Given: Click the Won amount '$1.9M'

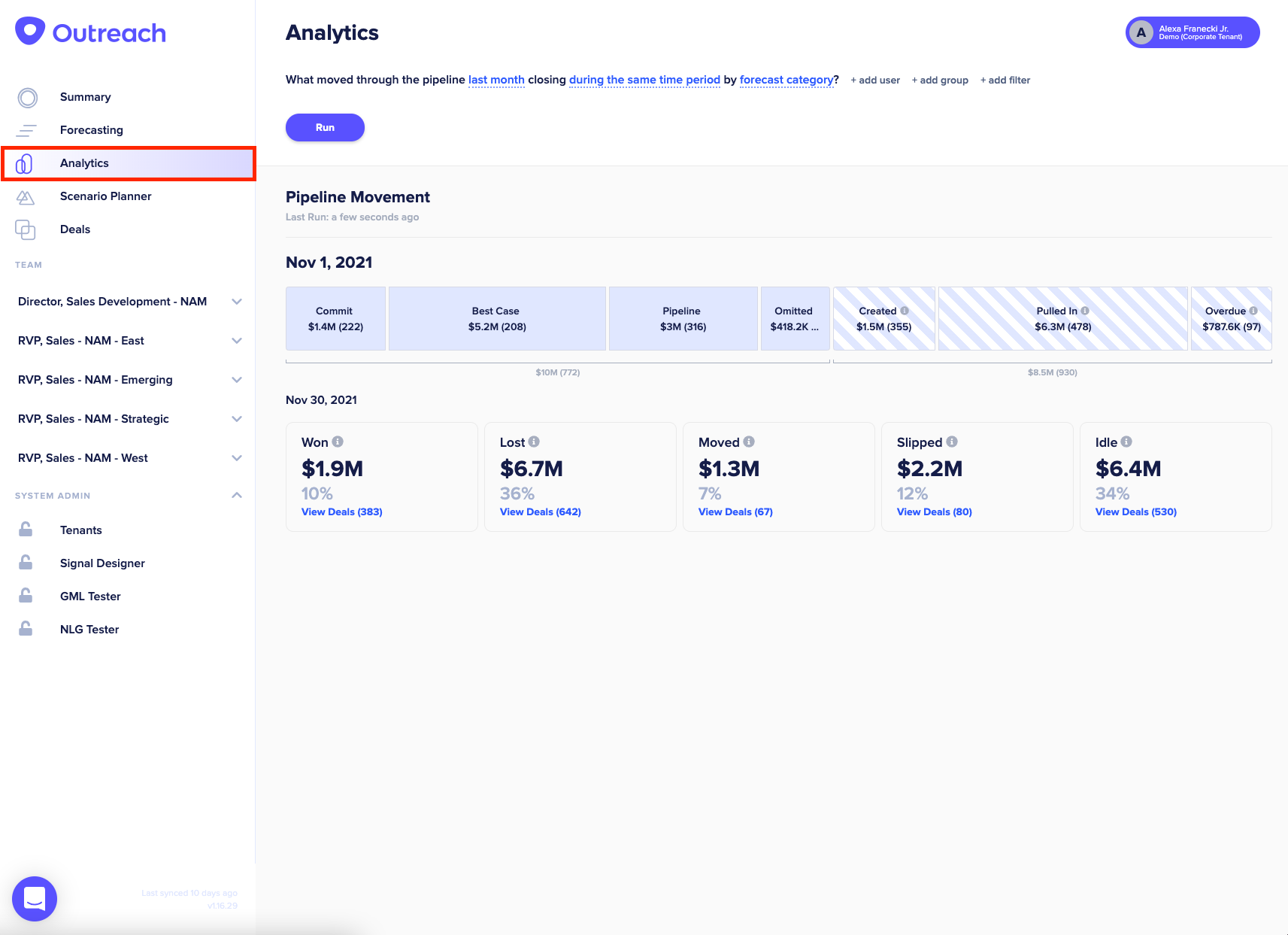Looking at the screenshot, I should point(332,469).
